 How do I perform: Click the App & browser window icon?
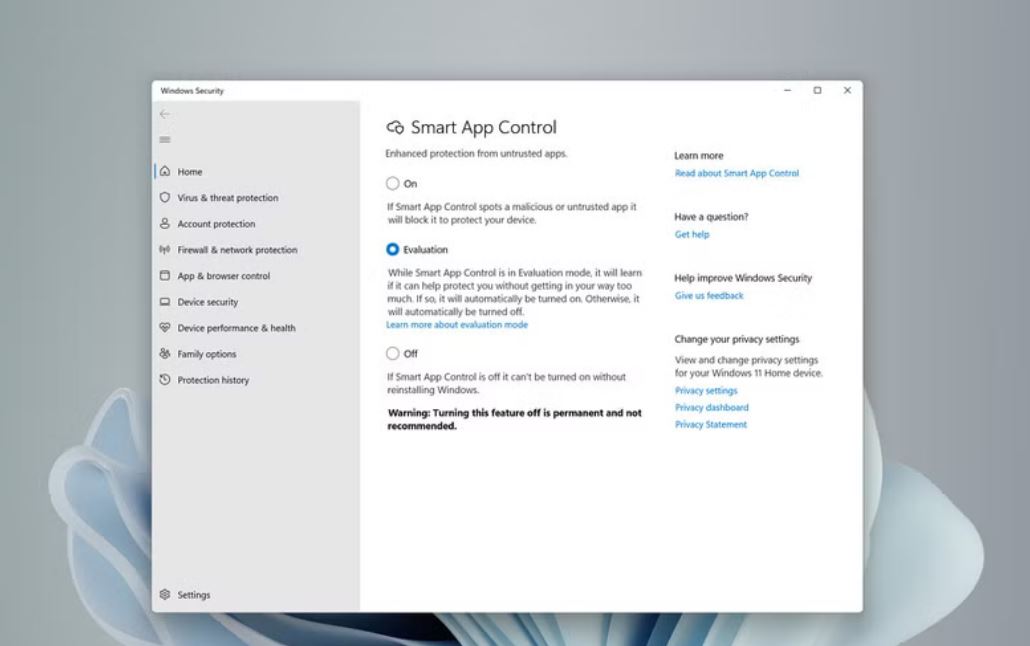(165, 275)
